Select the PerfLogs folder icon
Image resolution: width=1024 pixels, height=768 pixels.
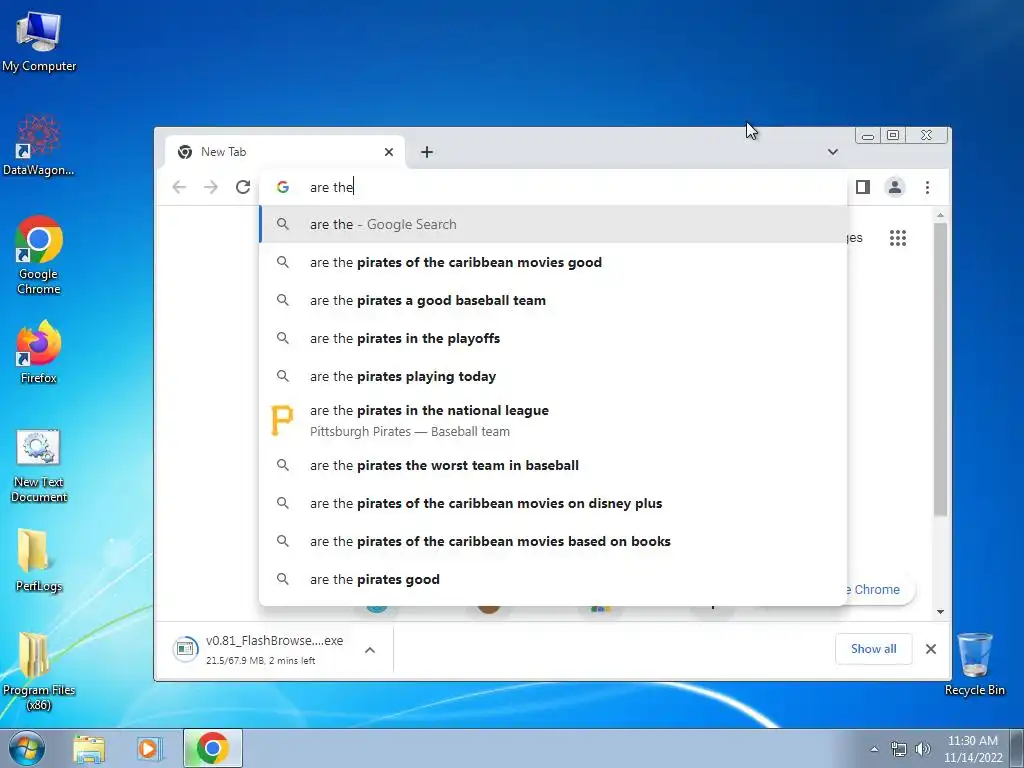pos(39,560)
